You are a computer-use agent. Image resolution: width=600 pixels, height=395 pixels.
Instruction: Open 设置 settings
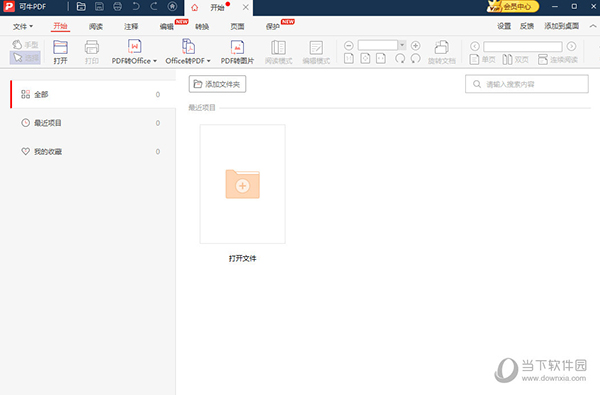[x=504, y=26]
